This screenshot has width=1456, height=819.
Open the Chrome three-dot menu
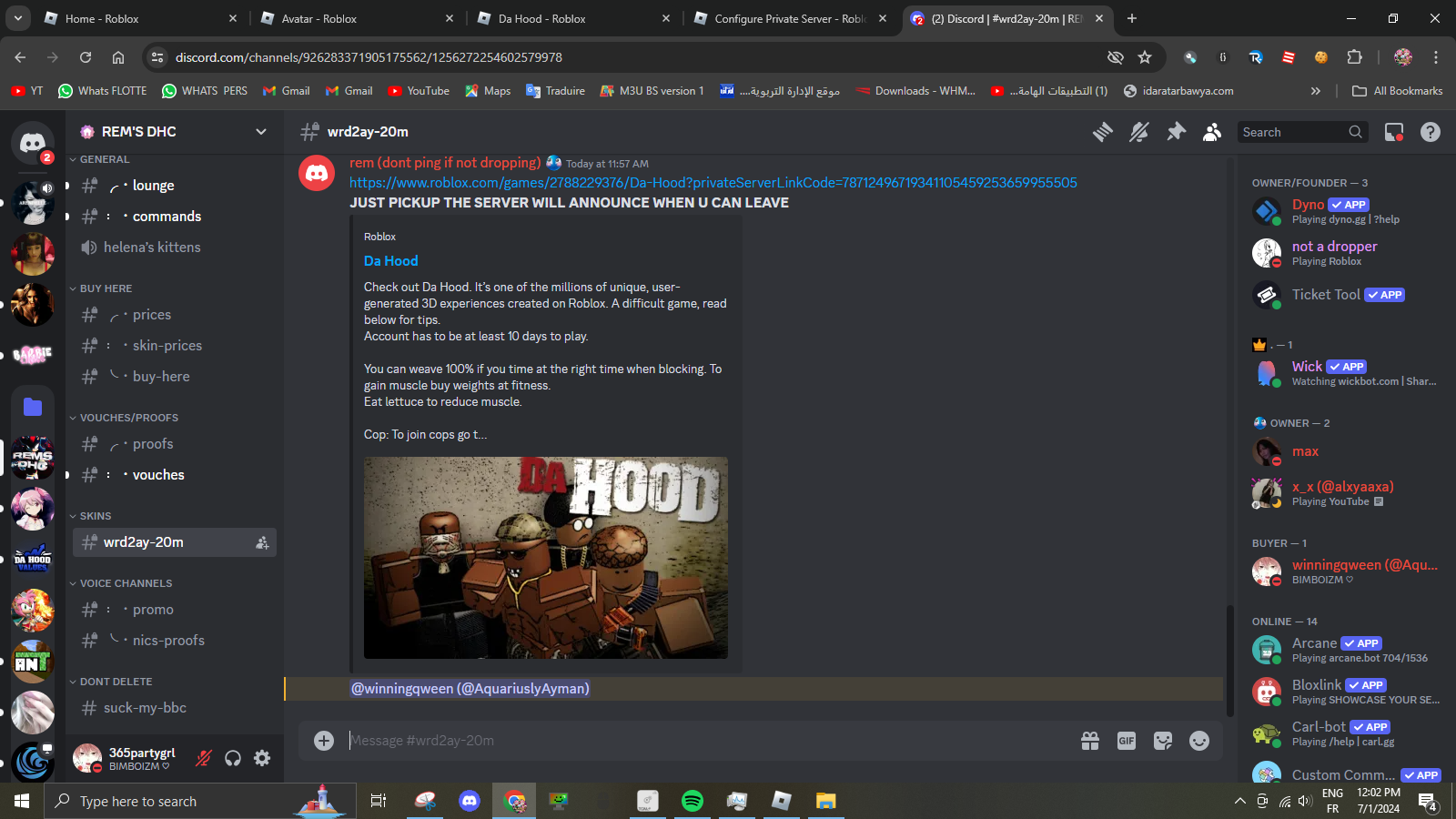[1436, 57]
